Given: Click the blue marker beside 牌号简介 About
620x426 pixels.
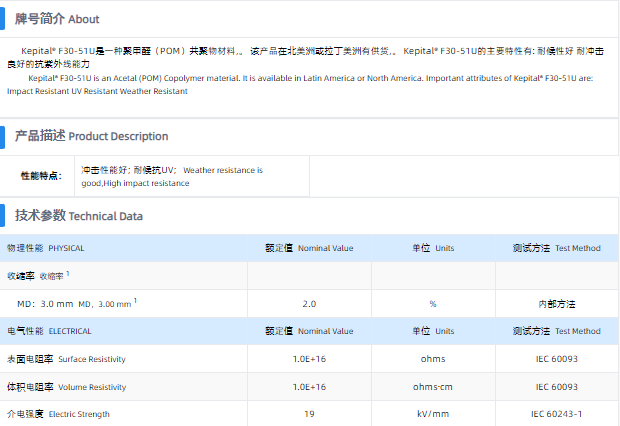Looking at the screenshot, I should coord(8,19).
